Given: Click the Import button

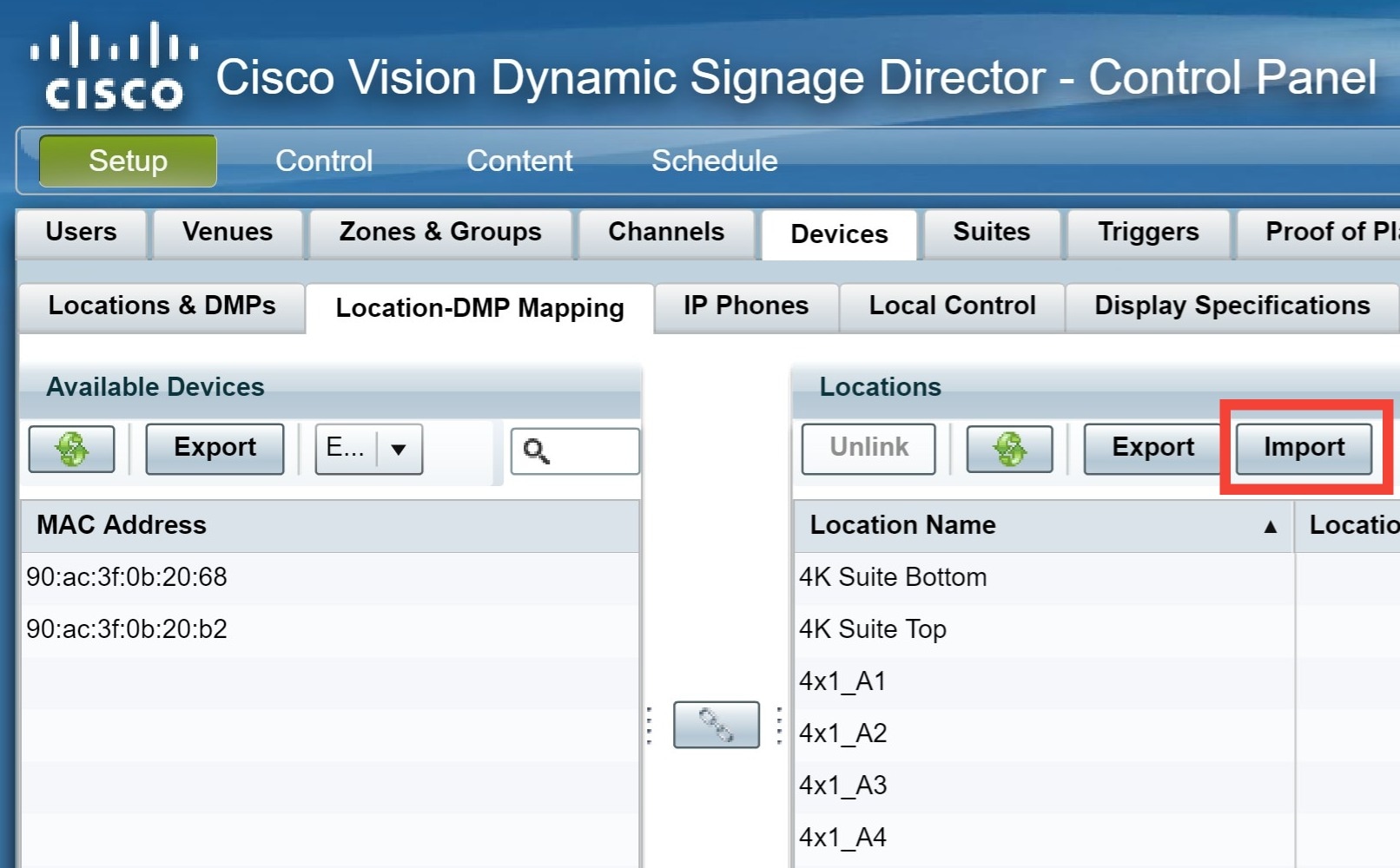Looking at the screenshot, I should (x=1303, y=448).
